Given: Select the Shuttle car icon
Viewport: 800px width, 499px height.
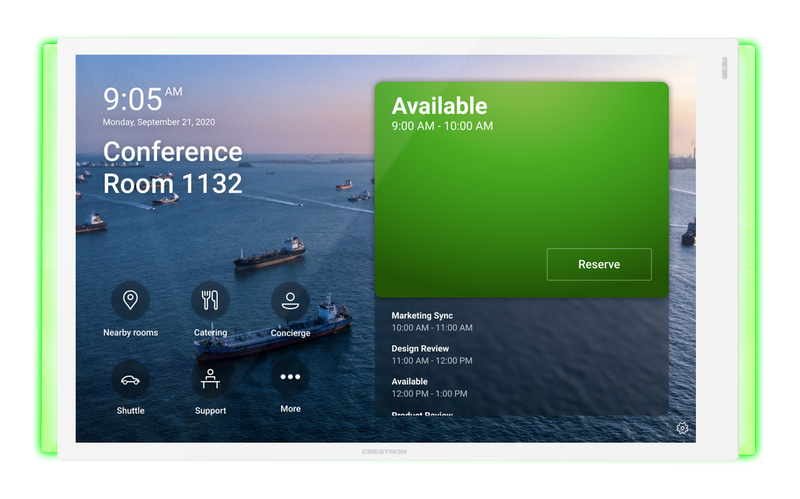Looking at the screenshot, I should (131, 380).
